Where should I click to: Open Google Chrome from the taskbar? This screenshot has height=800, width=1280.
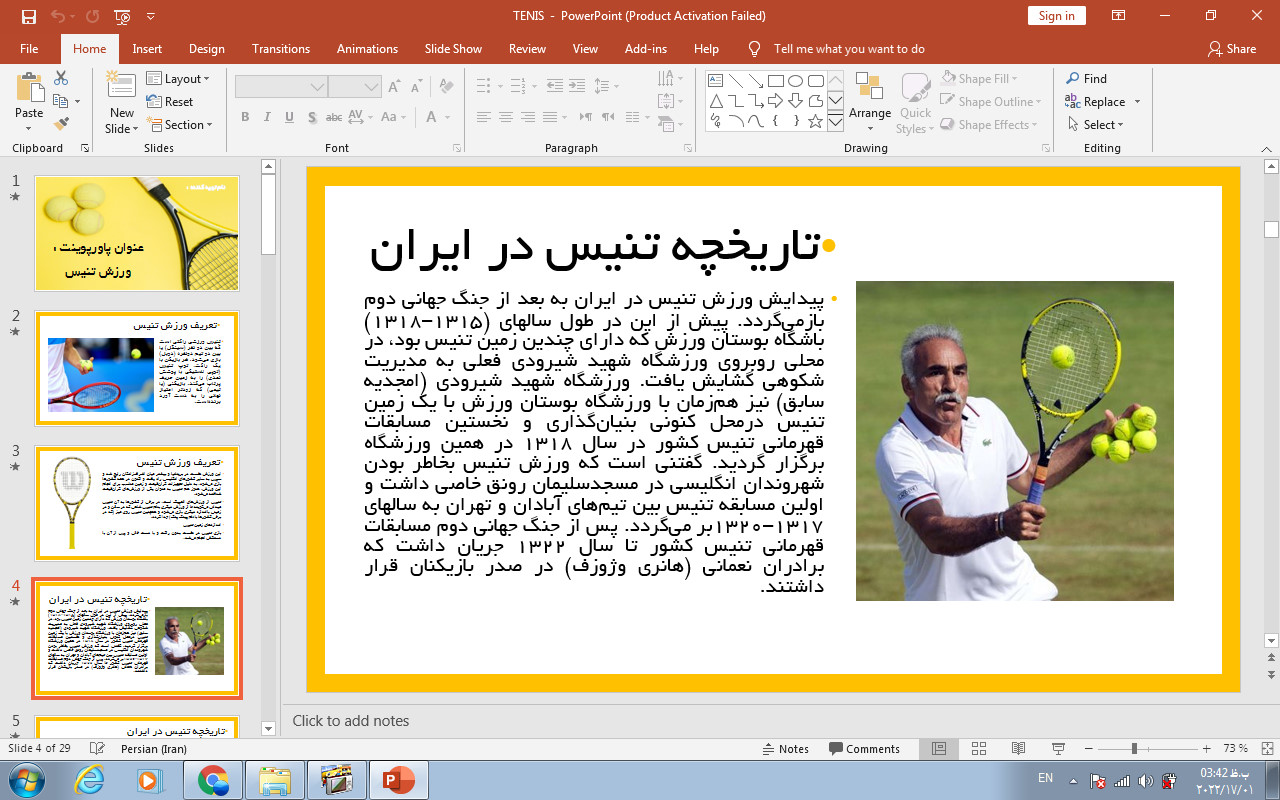tap(213, 780)
